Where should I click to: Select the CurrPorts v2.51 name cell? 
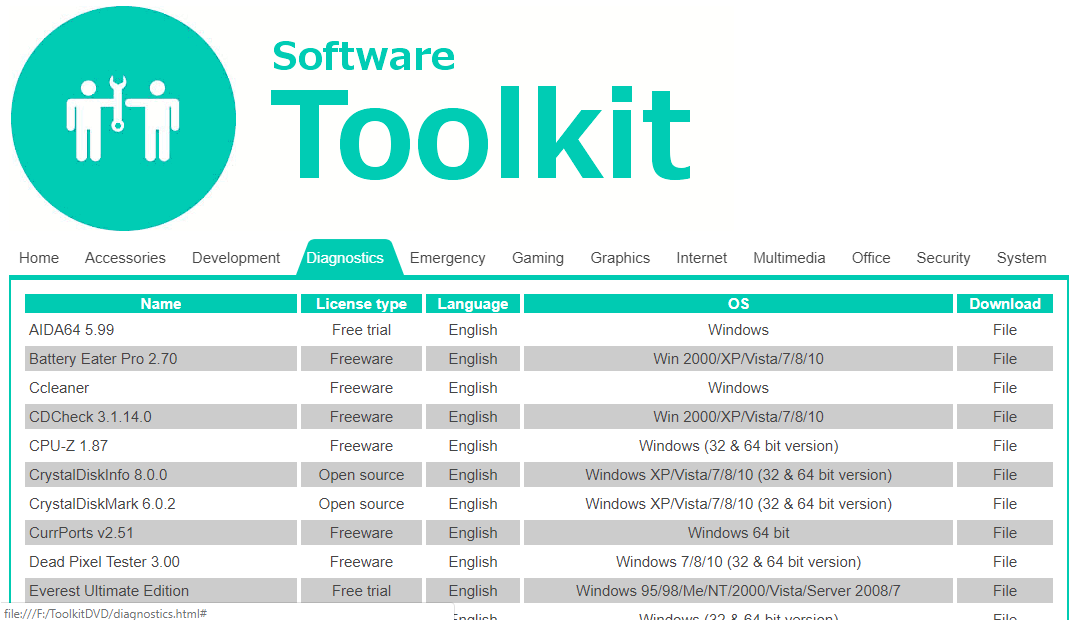(161, 533)
